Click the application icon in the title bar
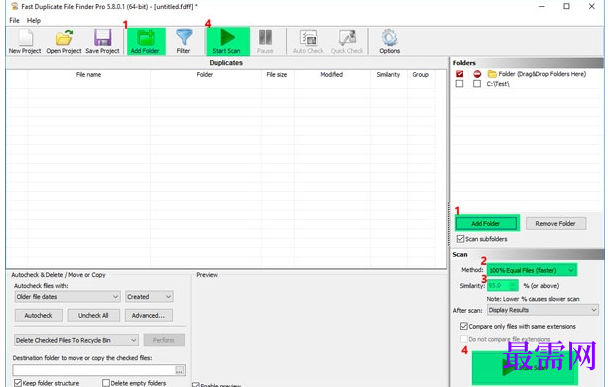This screenshot has height=387, width=615. click(15, 6)
